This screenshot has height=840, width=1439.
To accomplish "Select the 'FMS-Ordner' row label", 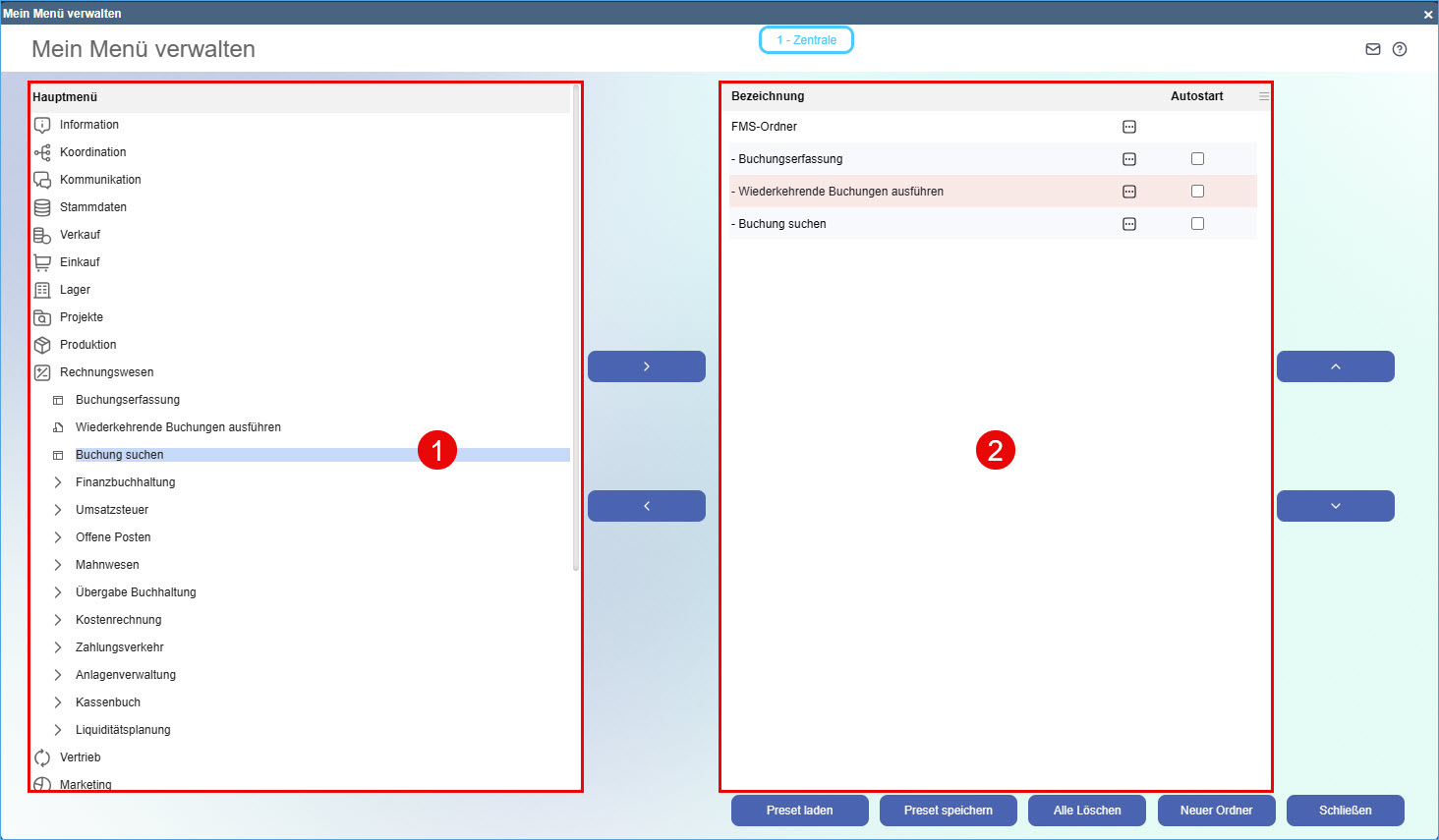I will tap(765, 127).
